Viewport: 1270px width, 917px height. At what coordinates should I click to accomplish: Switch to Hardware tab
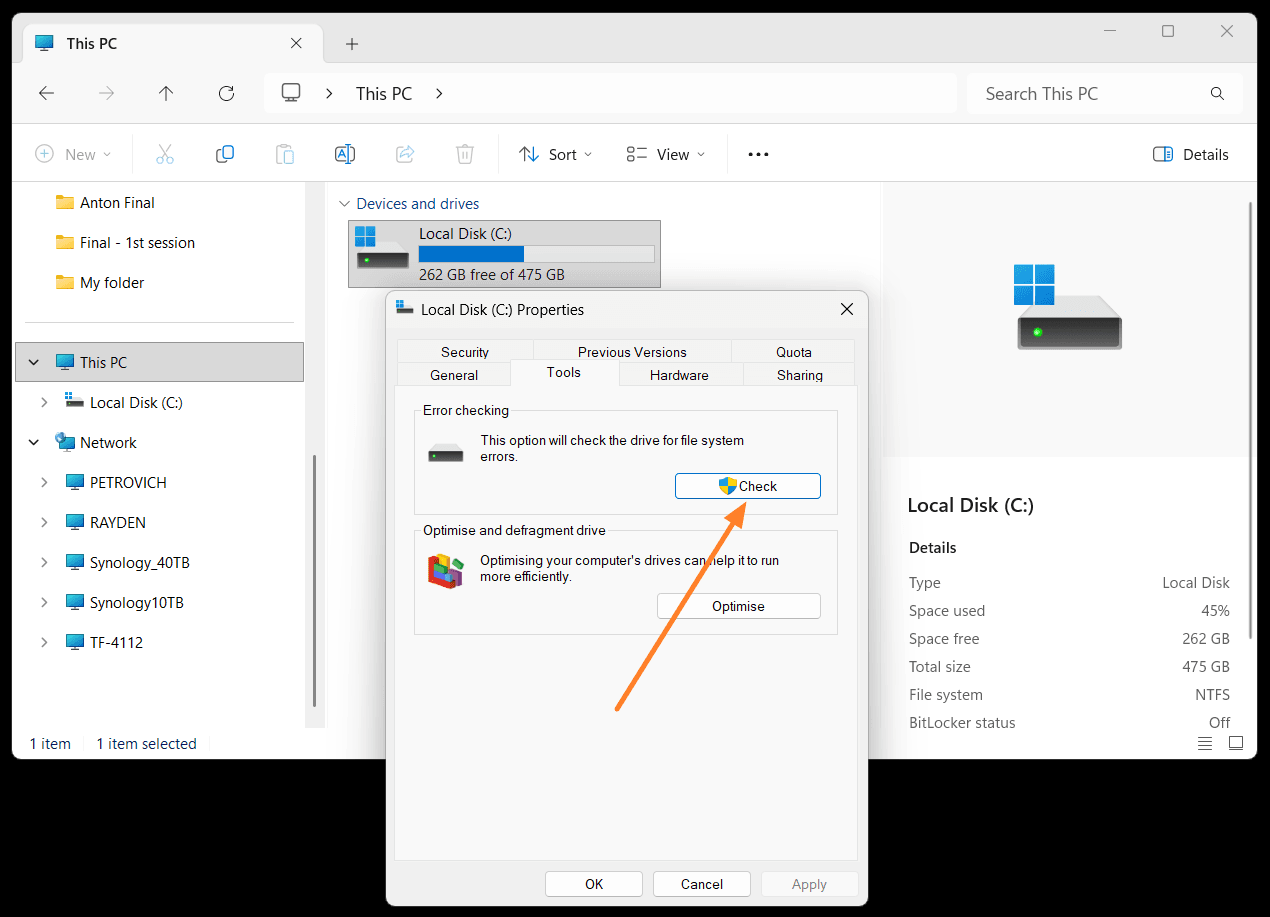679,375
